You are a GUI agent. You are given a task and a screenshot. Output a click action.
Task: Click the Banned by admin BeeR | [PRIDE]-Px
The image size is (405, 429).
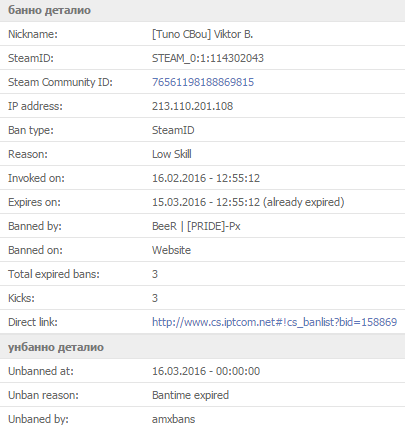click(x=196, y=226)
